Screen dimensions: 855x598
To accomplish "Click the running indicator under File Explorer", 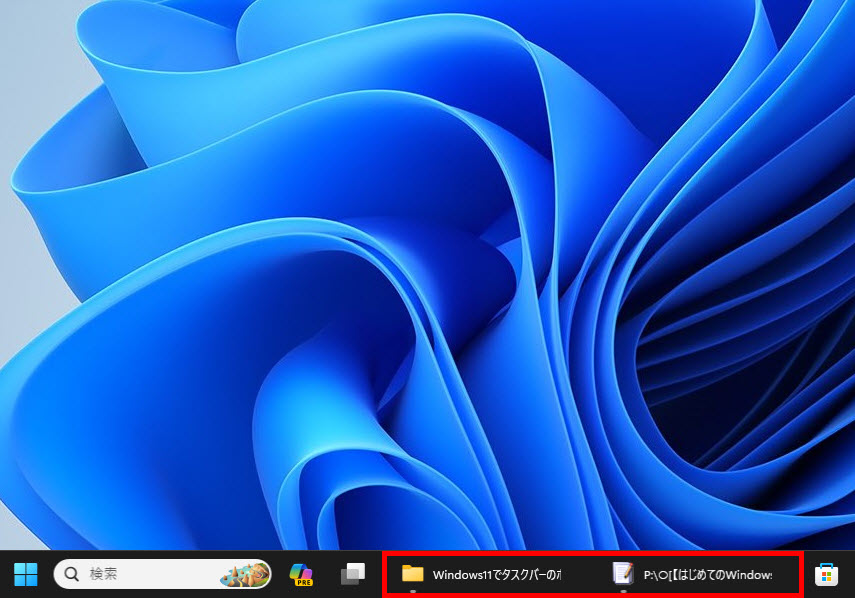I will coord(413,591).
